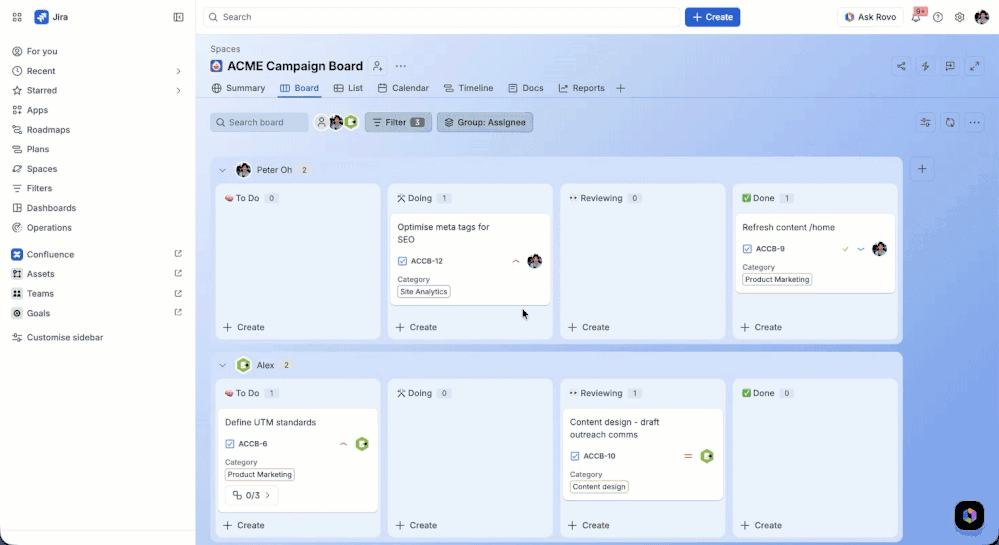Click the share icon in board header
This screenshot has width=999, height=545.
point(901,66)
